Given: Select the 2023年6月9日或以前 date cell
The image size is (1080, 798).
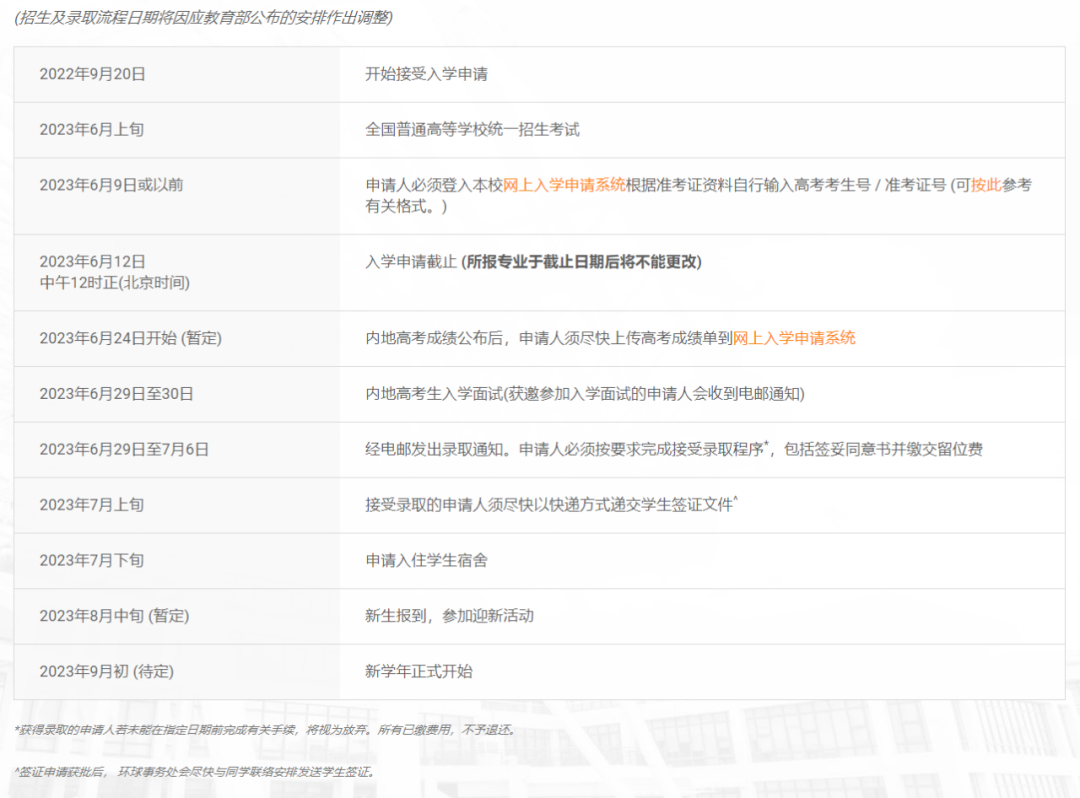Looking at the screenshot, I should click(x=112, y=185).
